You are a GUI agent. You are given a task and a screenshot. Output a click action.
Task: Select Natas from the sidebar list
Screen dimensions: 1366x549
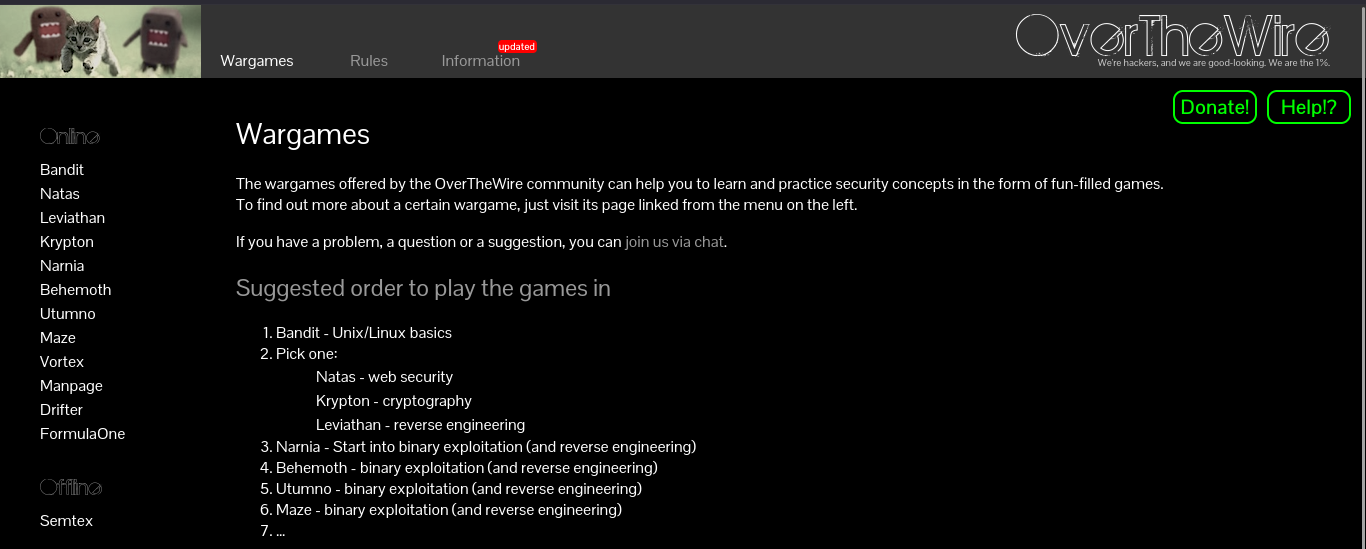[60, 194]
